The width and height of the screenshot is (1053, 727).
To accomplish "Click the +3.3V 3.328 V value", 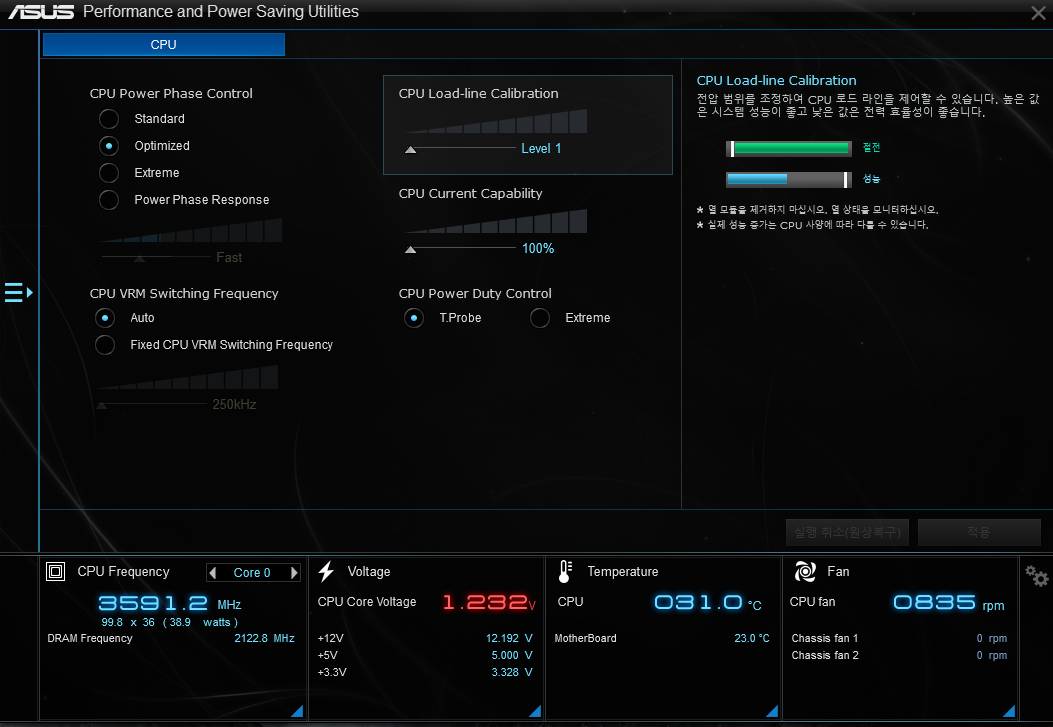I will [512, 672].
